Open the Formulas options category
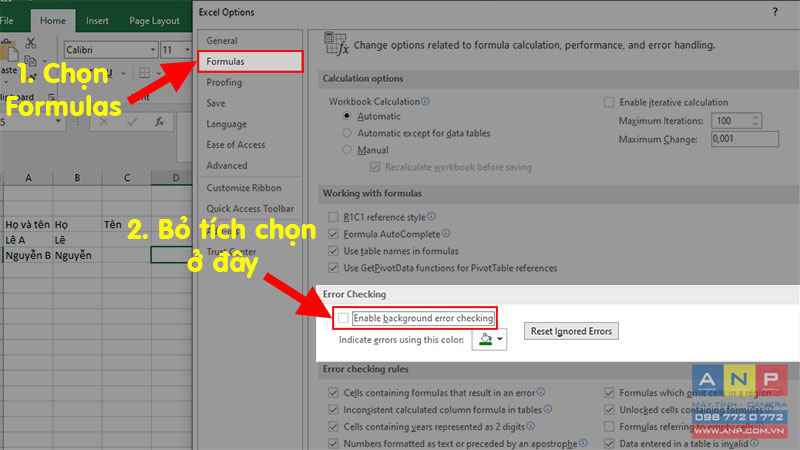This screenshot has width=800, height=450. click(x=250, y=61)
